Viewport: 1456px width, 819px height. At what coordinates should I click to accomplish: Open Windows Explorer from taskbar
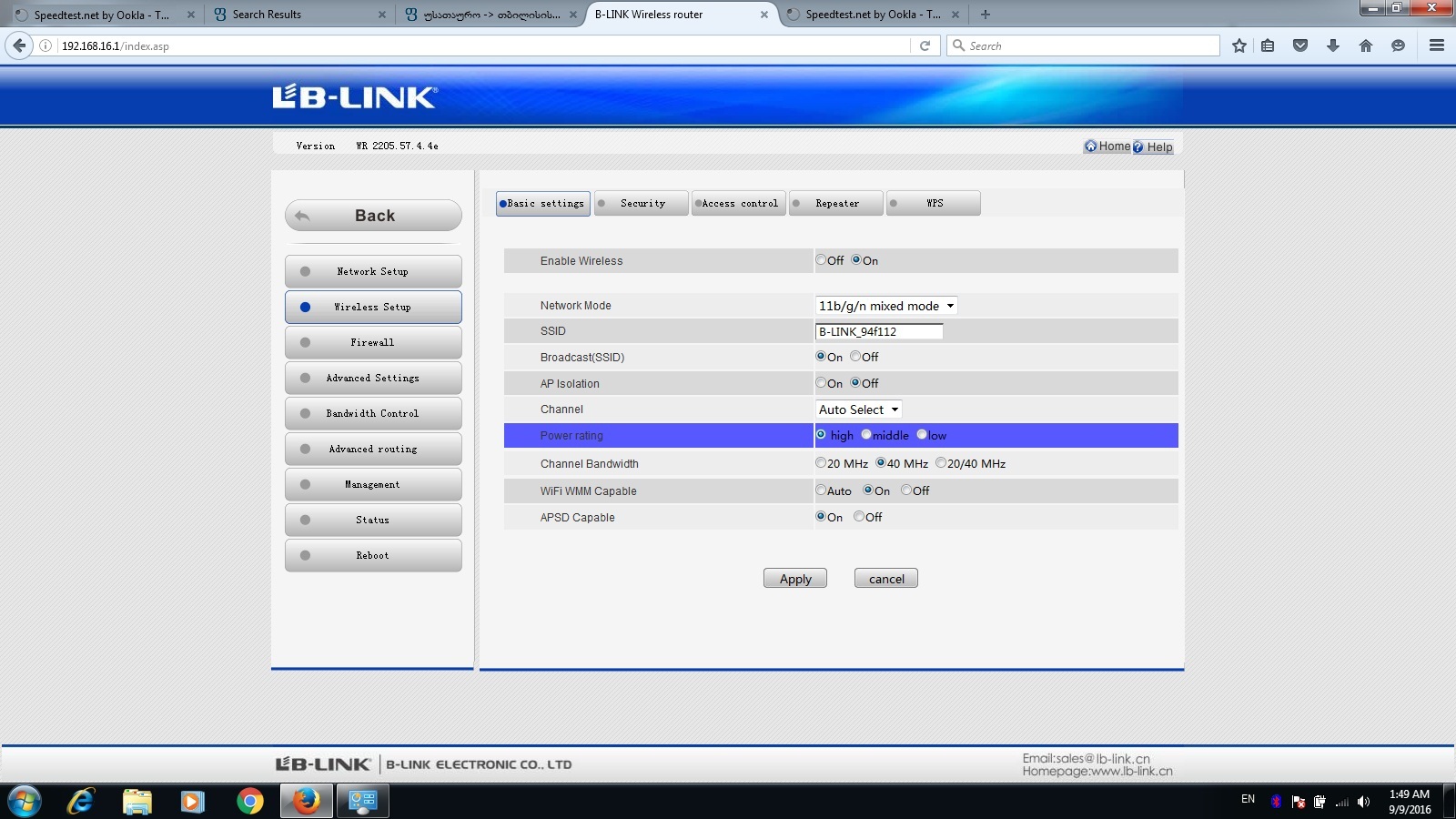click(137, 801)
